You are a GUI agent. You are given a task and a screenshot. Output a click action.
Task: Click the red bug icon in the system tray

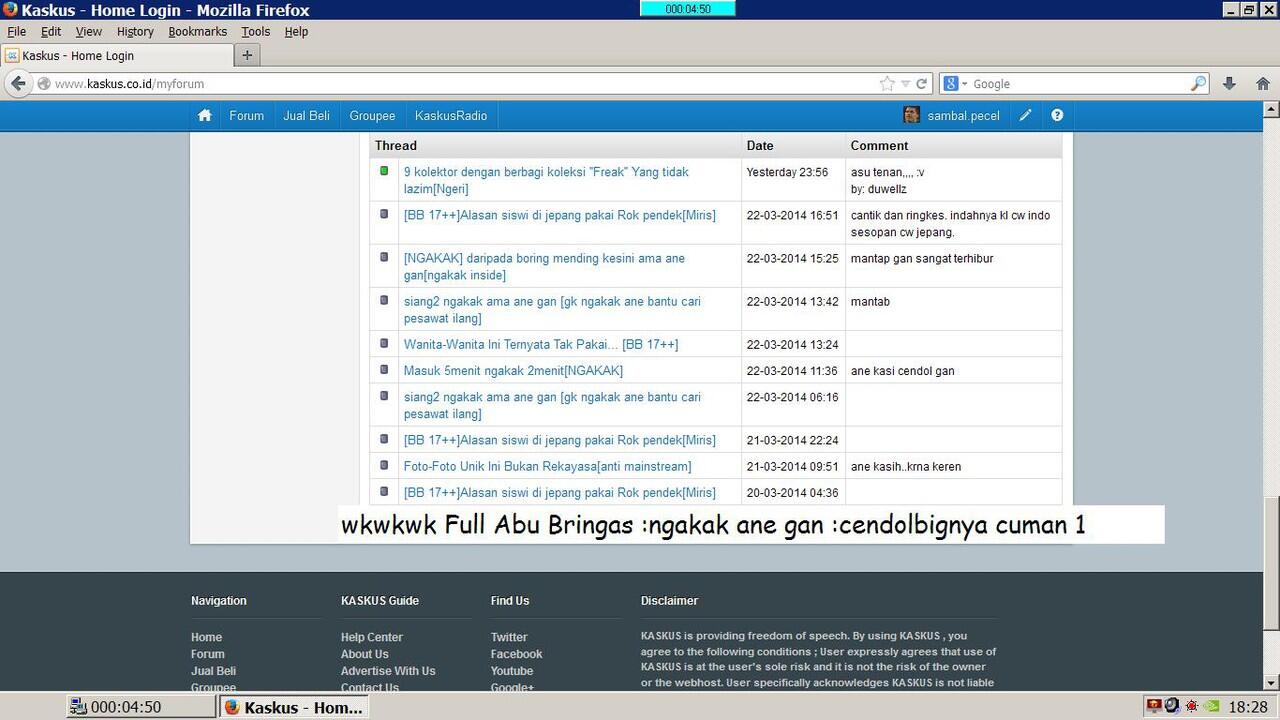click(1192, 706)
